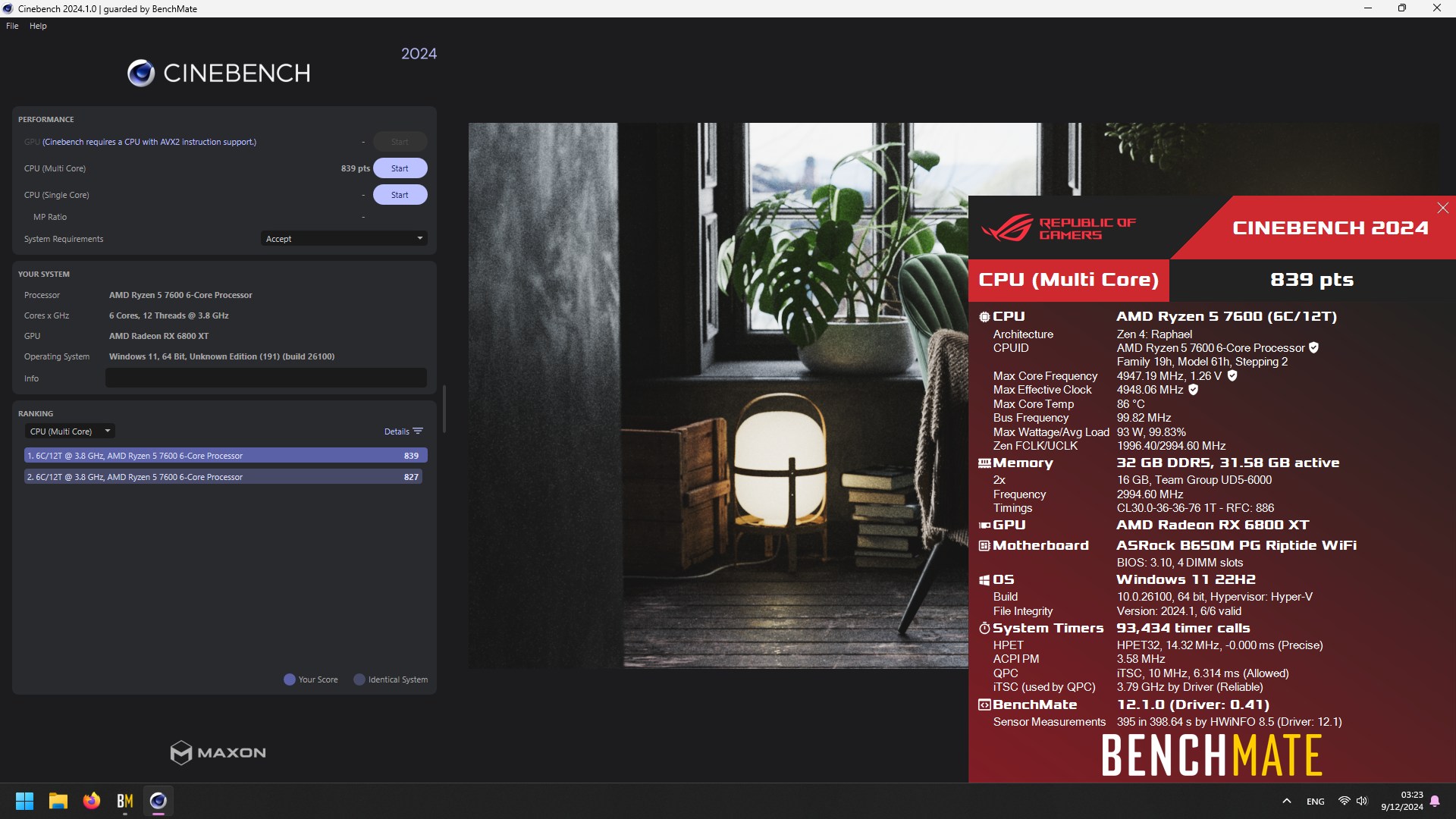Open BenchMate from taskbar

pyautogui.click(x=125, y=801)
